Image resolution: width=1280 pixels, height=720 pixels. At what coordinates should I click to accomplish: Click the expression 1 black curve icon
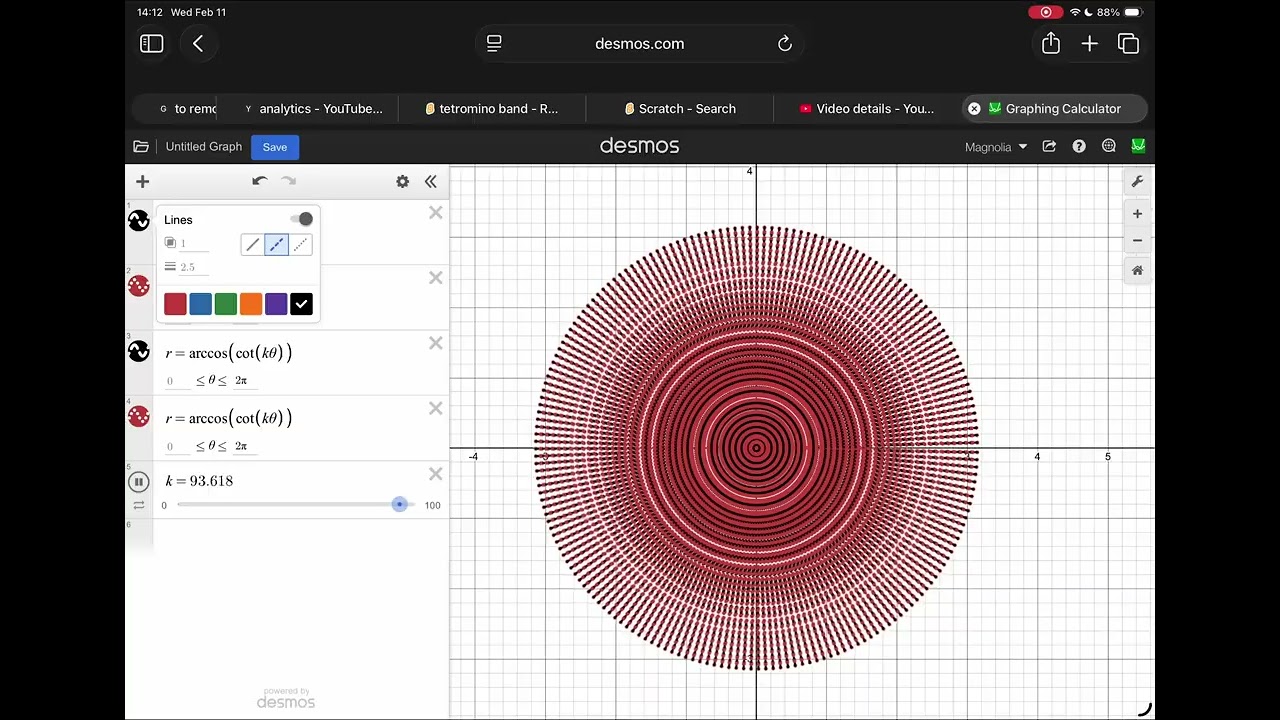click(139, 221)
